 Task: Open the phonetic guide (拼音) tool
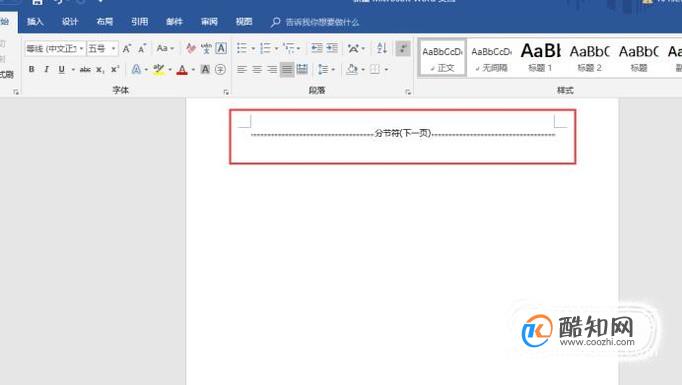coord(206,48)
